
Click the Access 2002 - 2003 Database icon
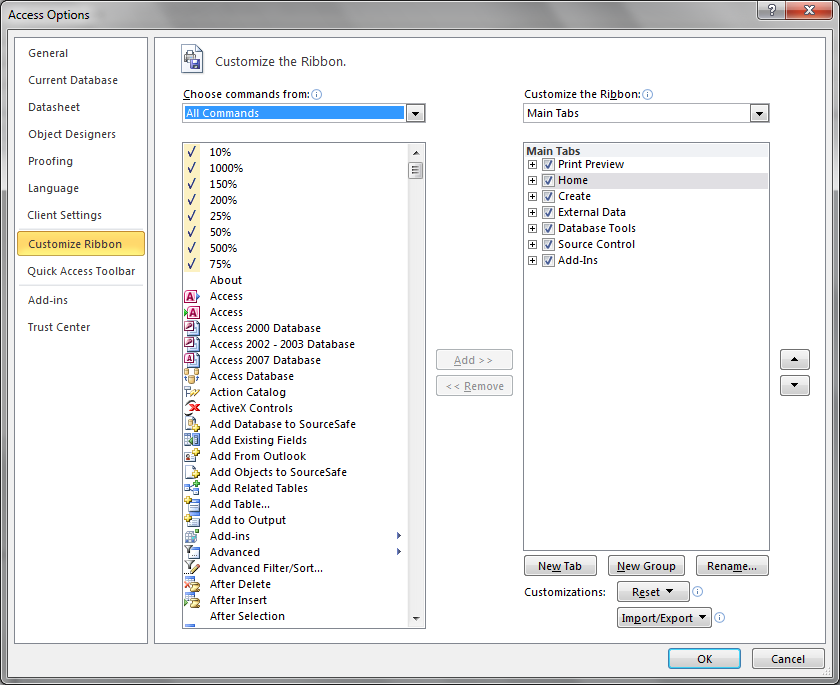click(192, 344)
